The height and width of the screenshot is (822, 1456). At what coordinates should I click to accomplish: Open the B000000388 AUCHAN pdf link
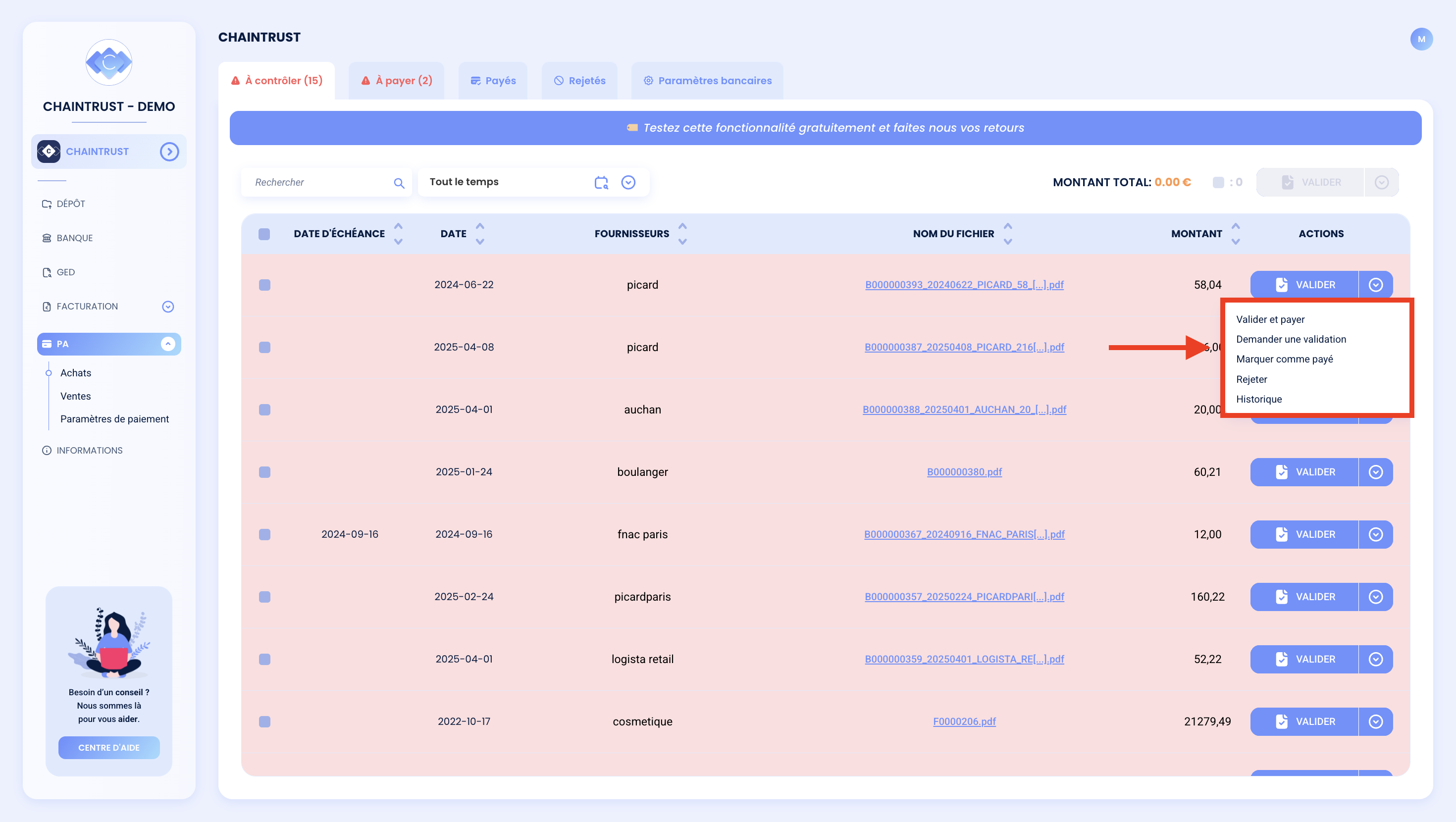point(964,410)
